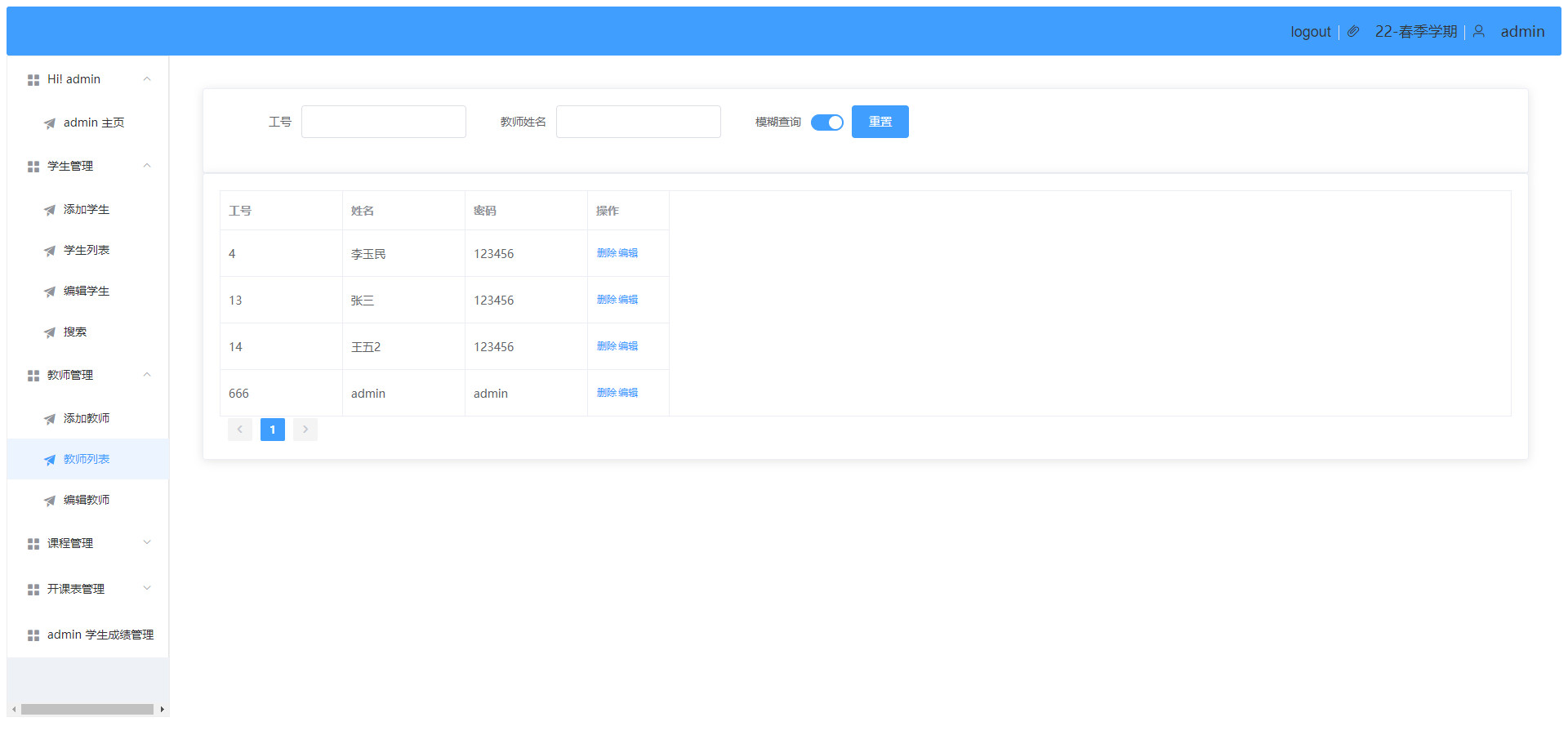Viewport: 1568px width, 744px height.
Task: Expand the 课程管理 section chevron
Action: pos(147,542)
